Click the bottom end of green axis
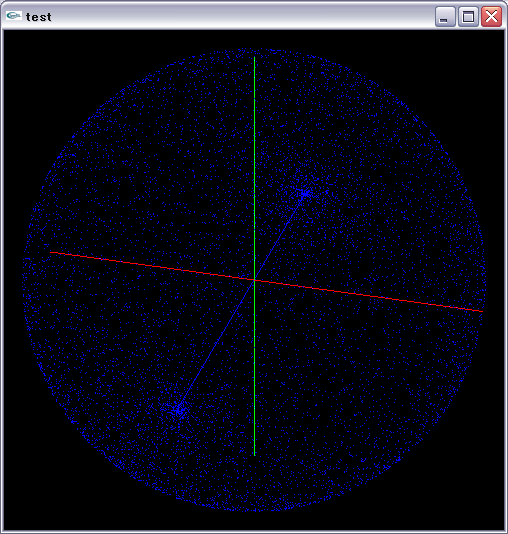This screenshot has height=534, width=508. click(x=254, y=455)
